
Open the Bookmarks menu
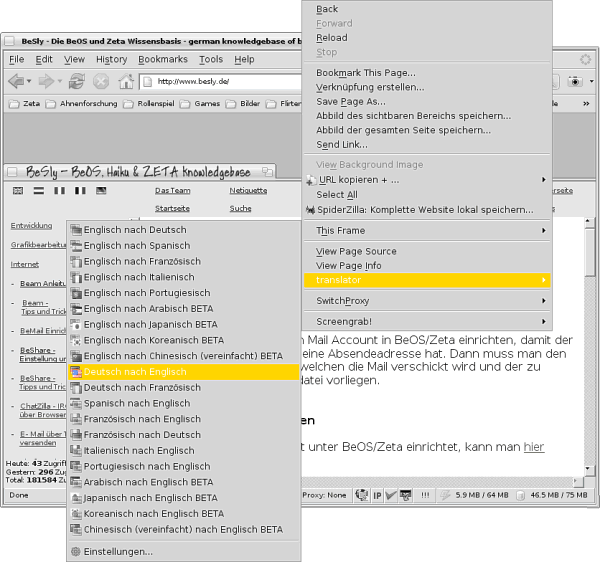(162, 59)
